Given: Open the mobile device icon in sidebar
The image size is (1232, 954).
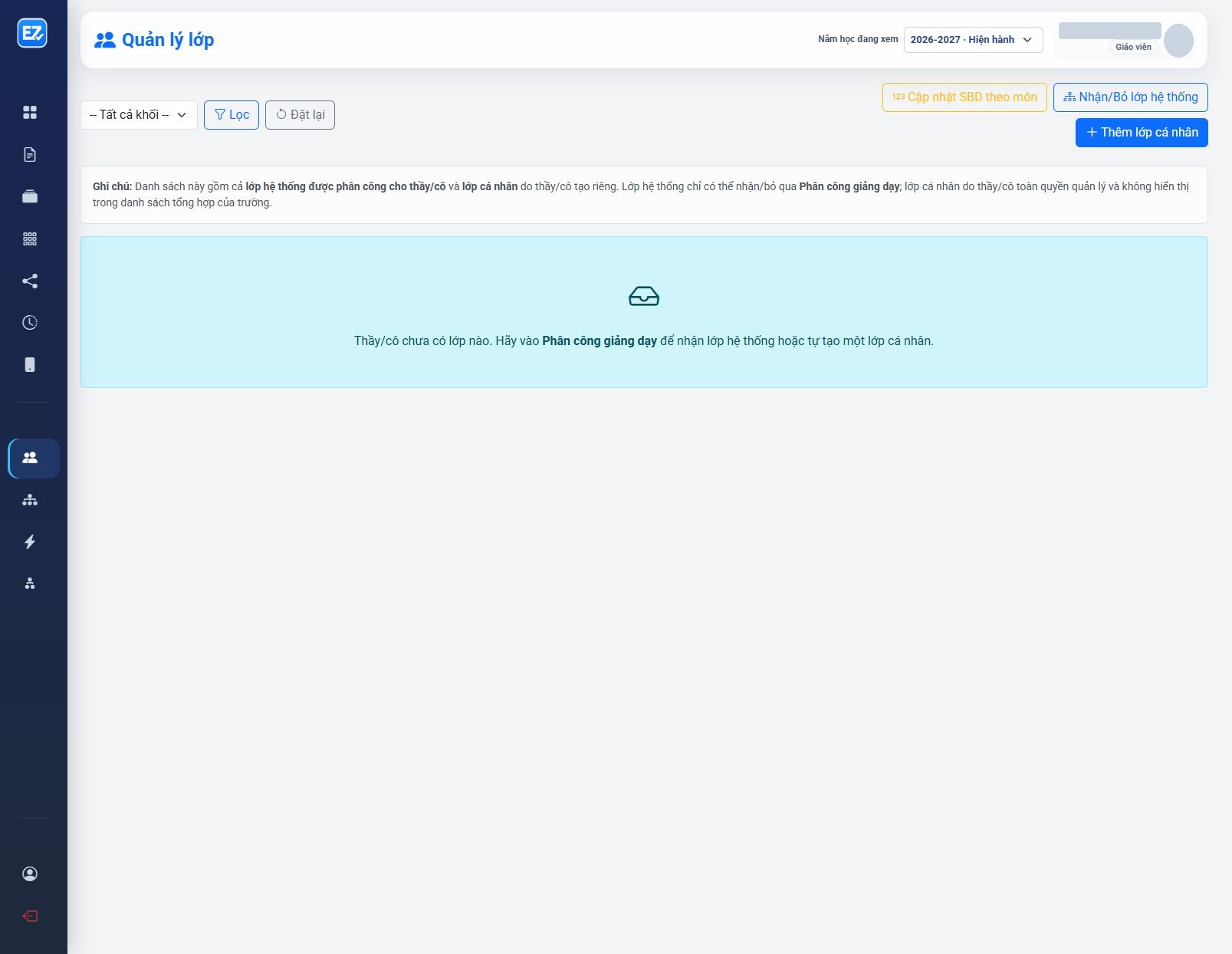Looking at the screenshot, I should pyautogui.click(x=30, y=364).
